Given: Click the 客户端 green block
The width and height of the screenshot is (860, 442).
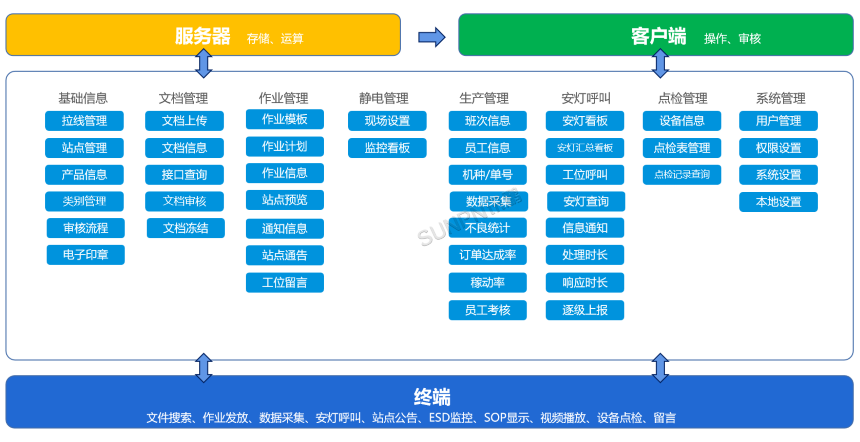Looking at the screenshot, I should tap(656, 35).
